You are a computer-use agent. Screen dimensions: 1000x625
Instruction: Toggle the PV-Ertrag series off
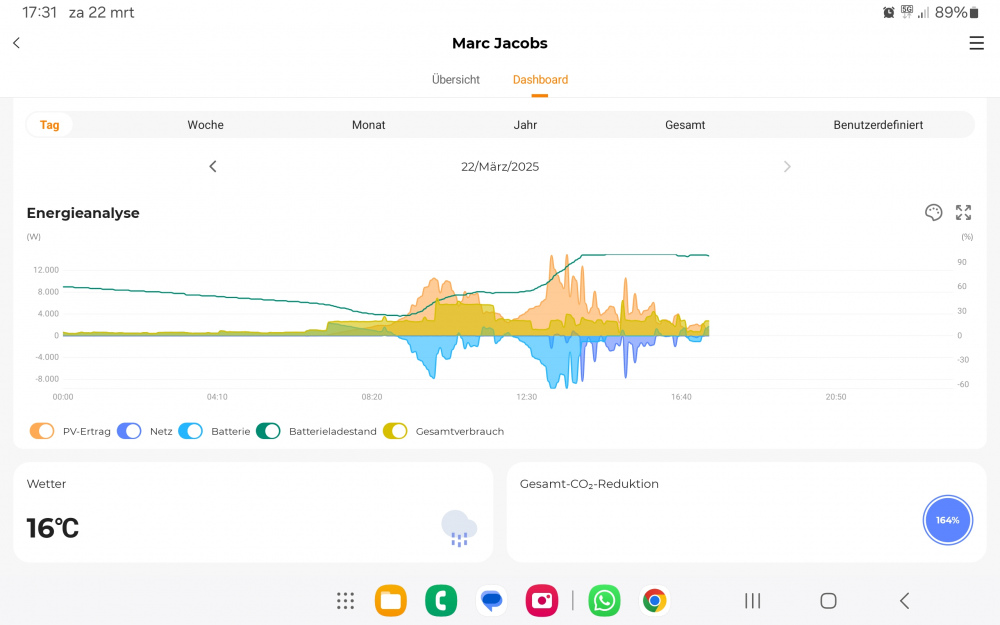[x=42, y=431]
